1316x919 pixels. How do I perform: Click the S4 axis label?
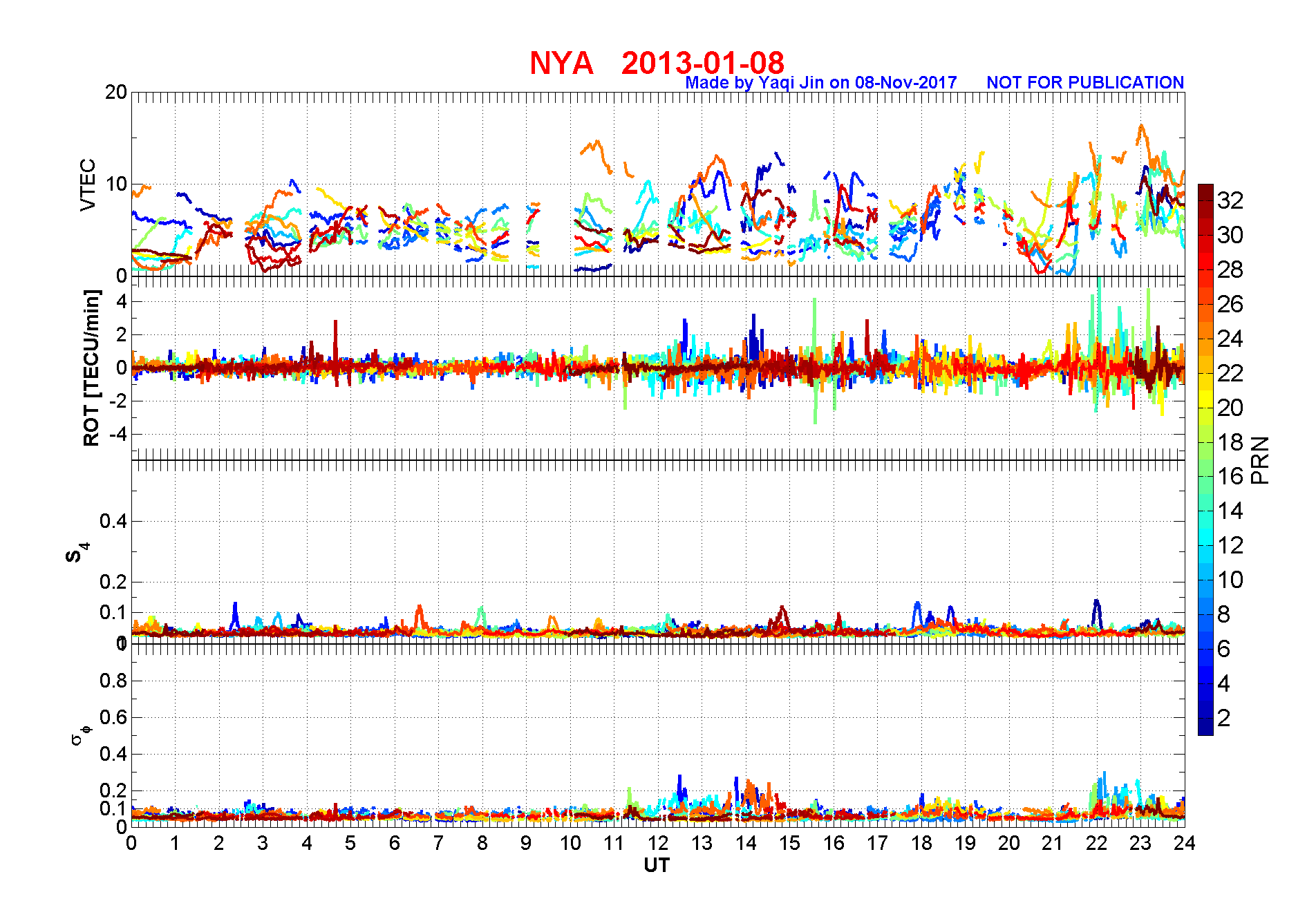77,553
